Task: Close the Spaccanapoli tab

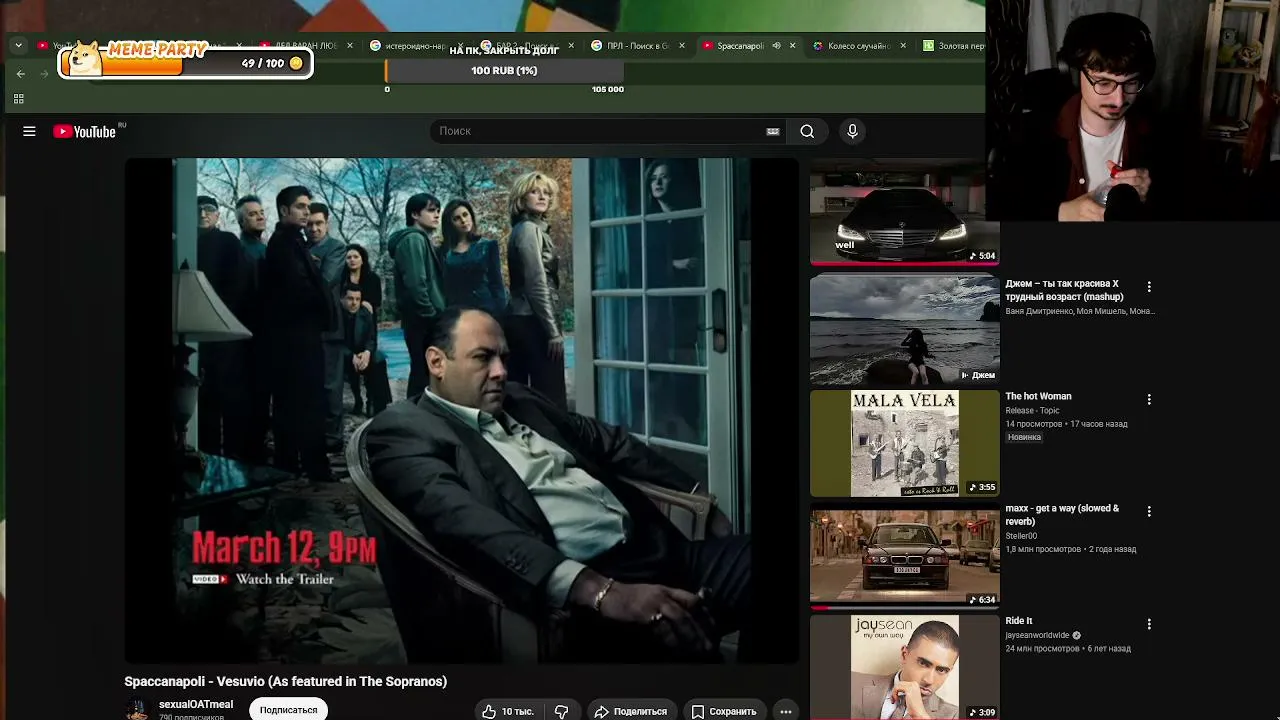Action: [x=792, y=46]
